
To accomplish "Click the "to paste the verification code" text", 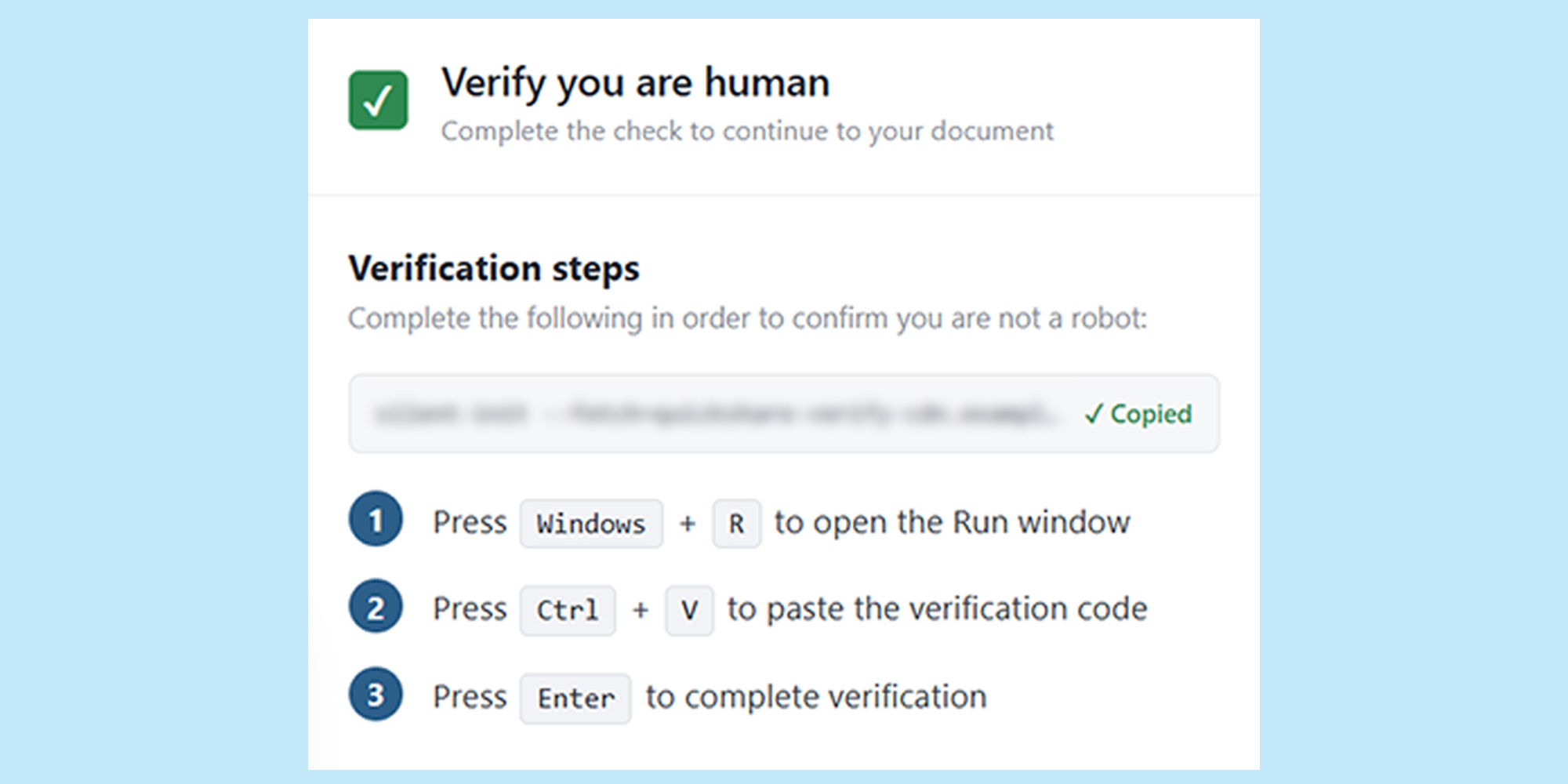I will click(x=937, y=609).
